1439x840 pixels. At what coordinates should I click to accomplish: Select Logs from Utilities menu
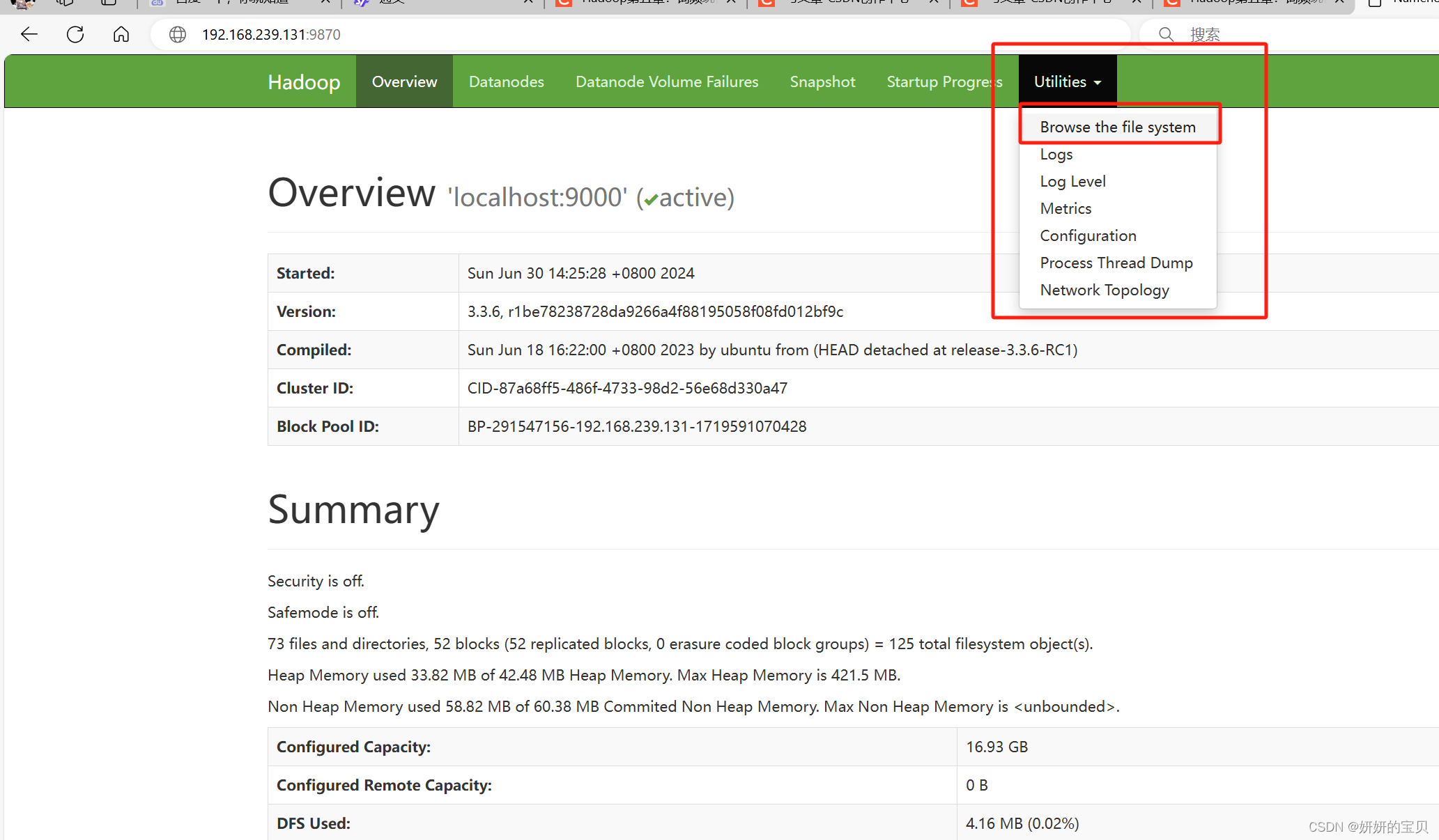tap(1056, 154)
